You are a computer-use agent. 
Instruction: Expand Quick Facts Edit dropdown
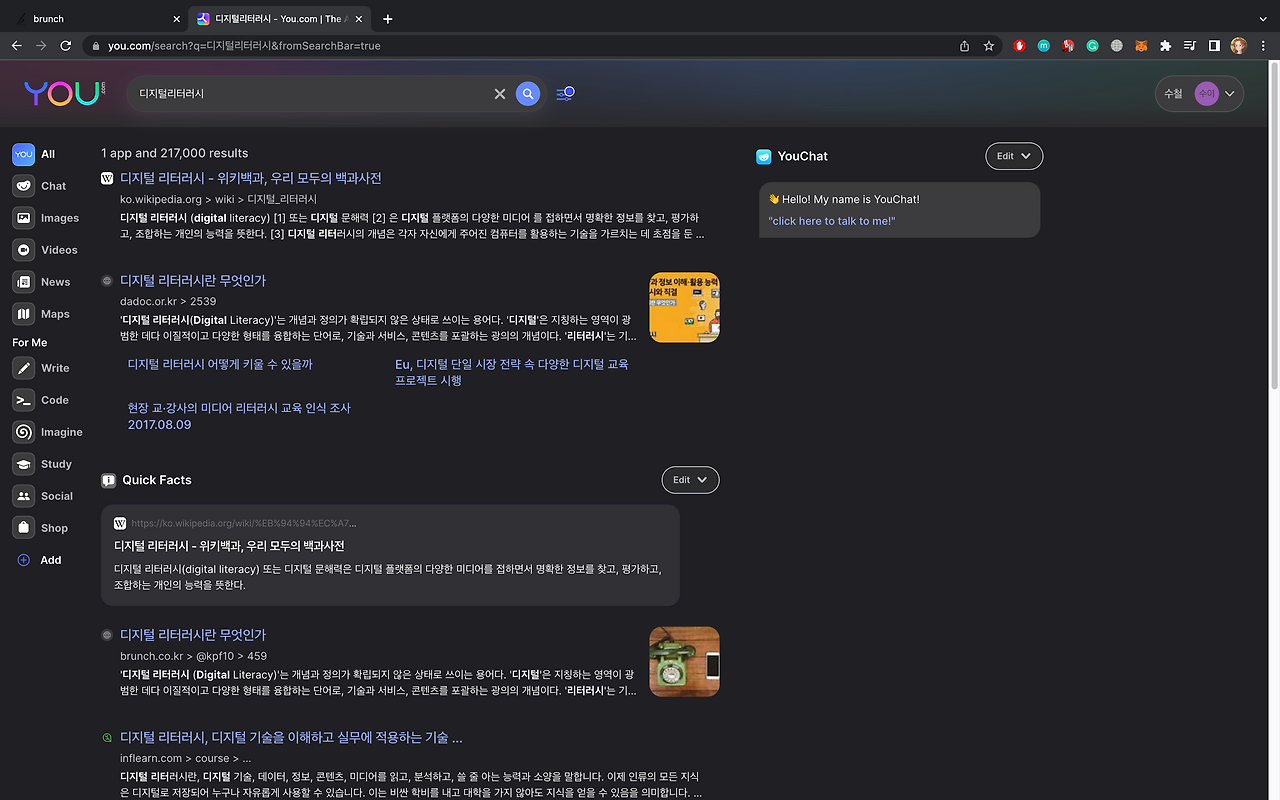tap(690, 480)
